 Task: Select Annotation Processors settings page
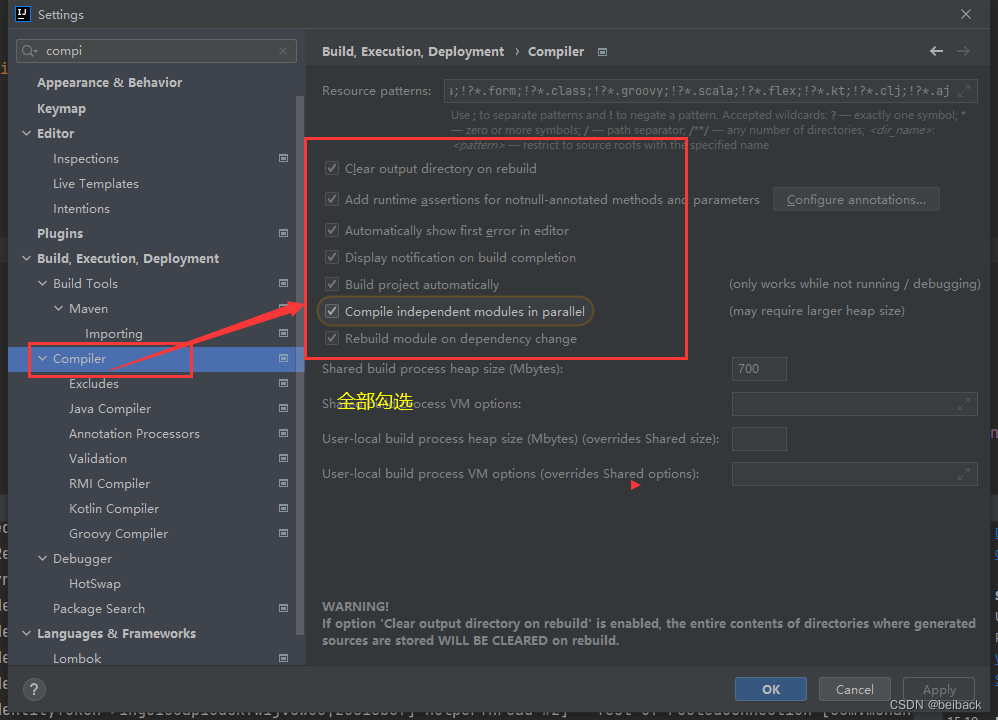point(134,434)
